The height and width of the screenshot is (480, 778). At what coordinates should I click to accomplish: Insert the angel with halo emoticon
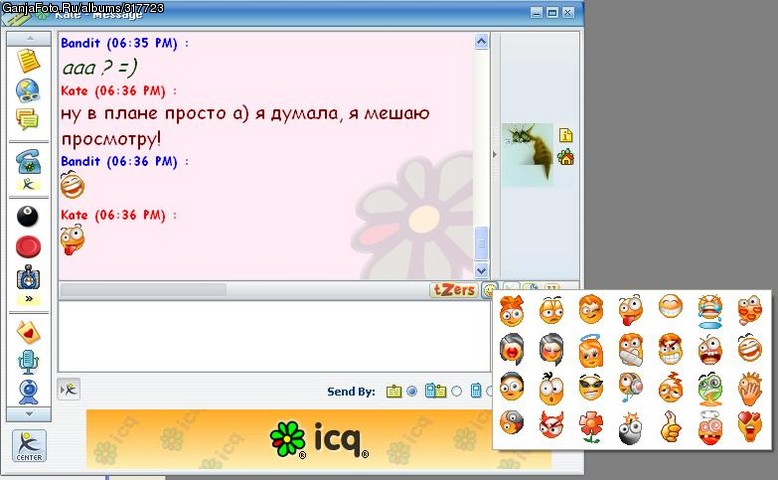click(x=591, y=350)
